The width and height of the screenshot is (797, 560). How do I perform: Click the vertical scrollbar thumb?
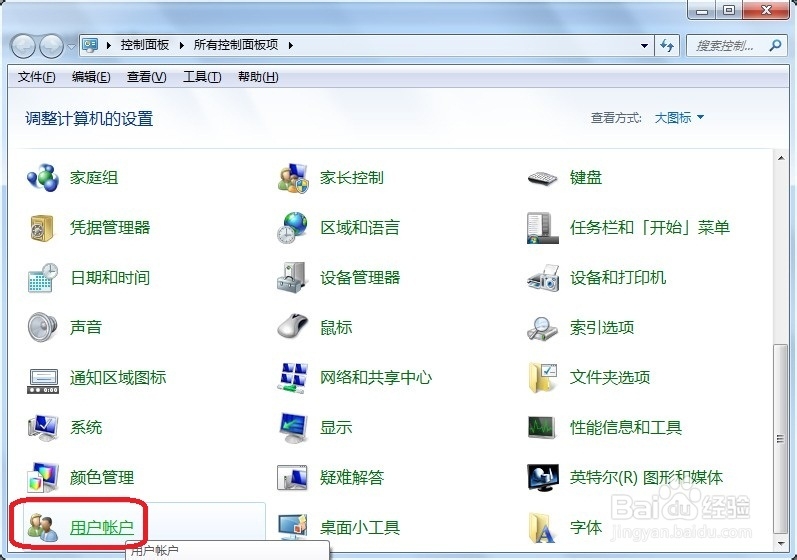[780, 439]
